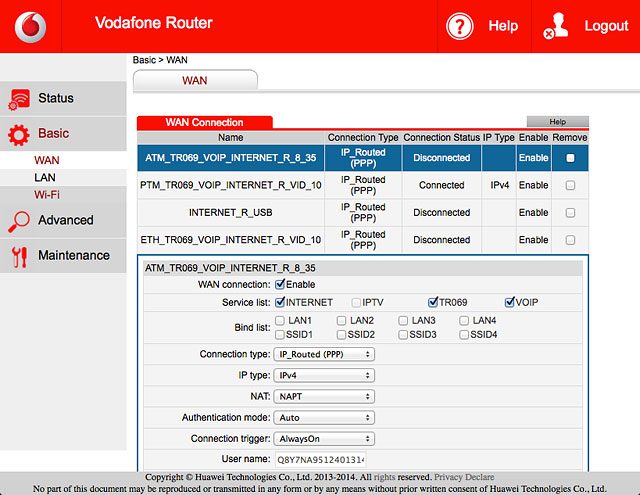Toggle WAN connection Enable checkbox
The width and height of the screenshot is (640, 495).
click(x=280, y=284)
